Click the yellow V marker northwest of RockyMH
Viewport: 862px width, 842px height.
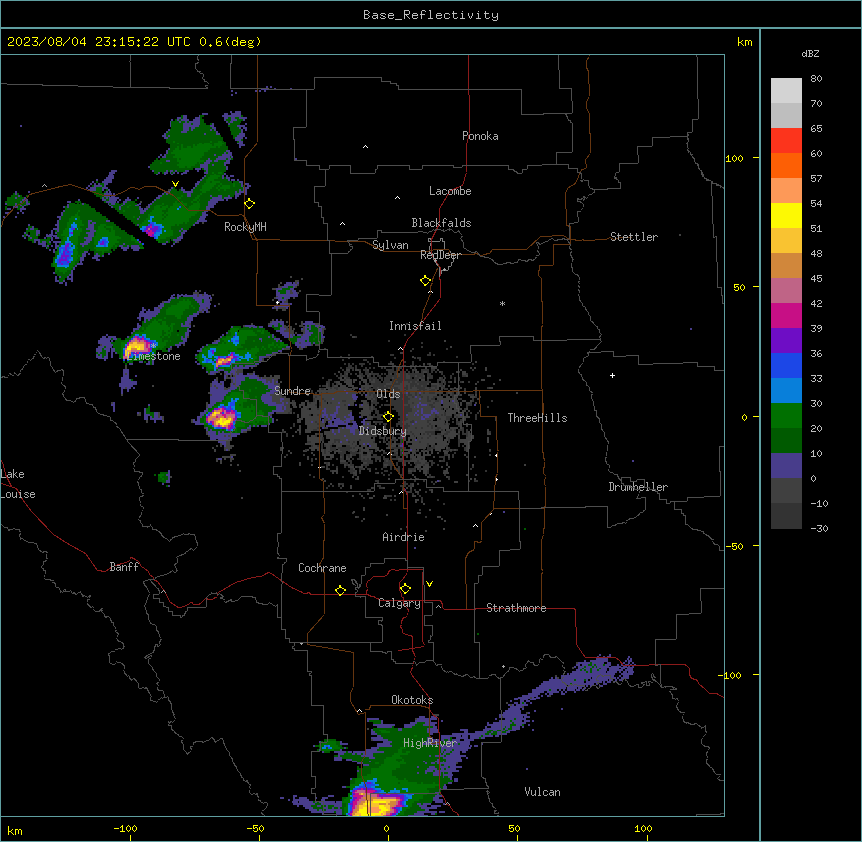175,184
